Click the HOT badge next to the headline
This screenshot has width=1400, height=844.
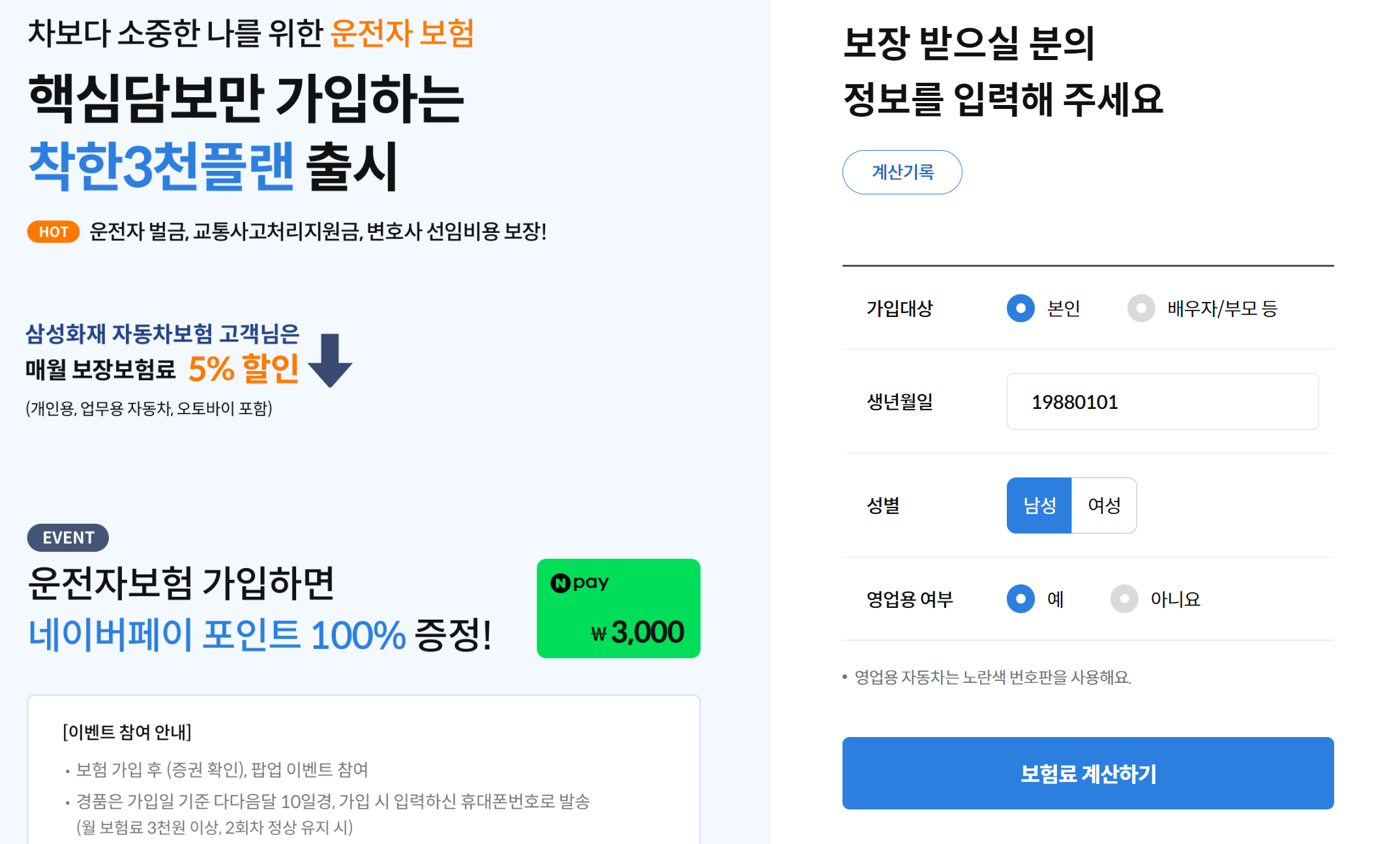coord(53,232)
